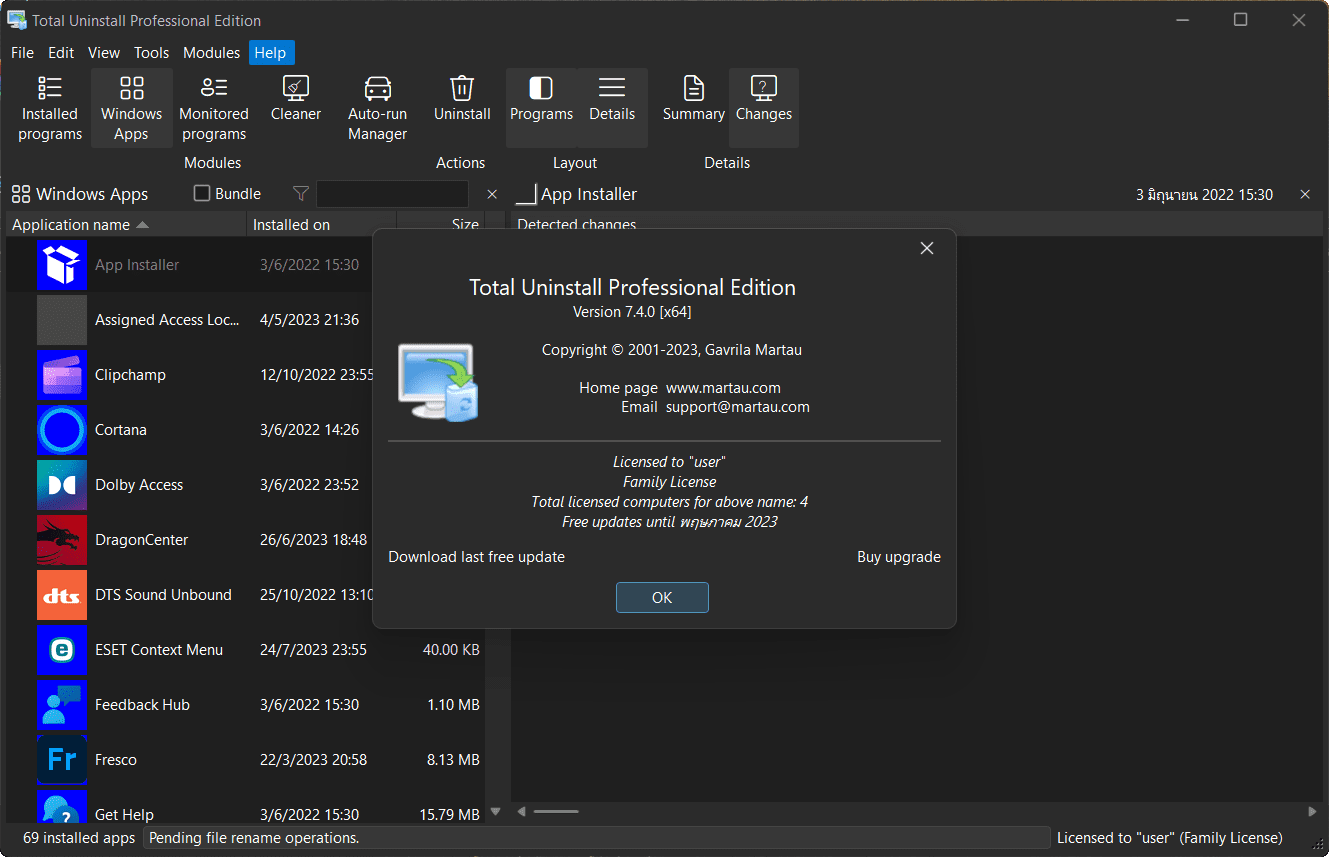Open the View menu
Viewport: 1329px width, 857px height.
(x=103, y=53)
